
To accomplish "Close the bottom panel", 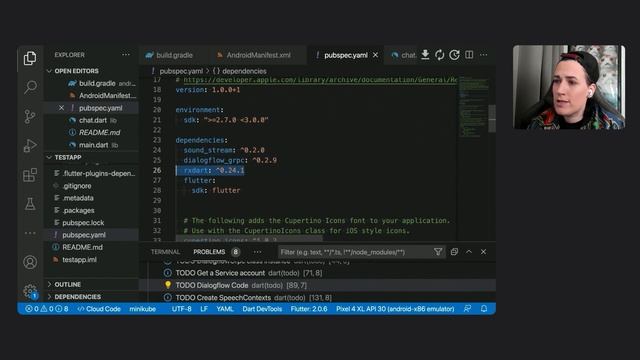I will [x=484, y=252].
